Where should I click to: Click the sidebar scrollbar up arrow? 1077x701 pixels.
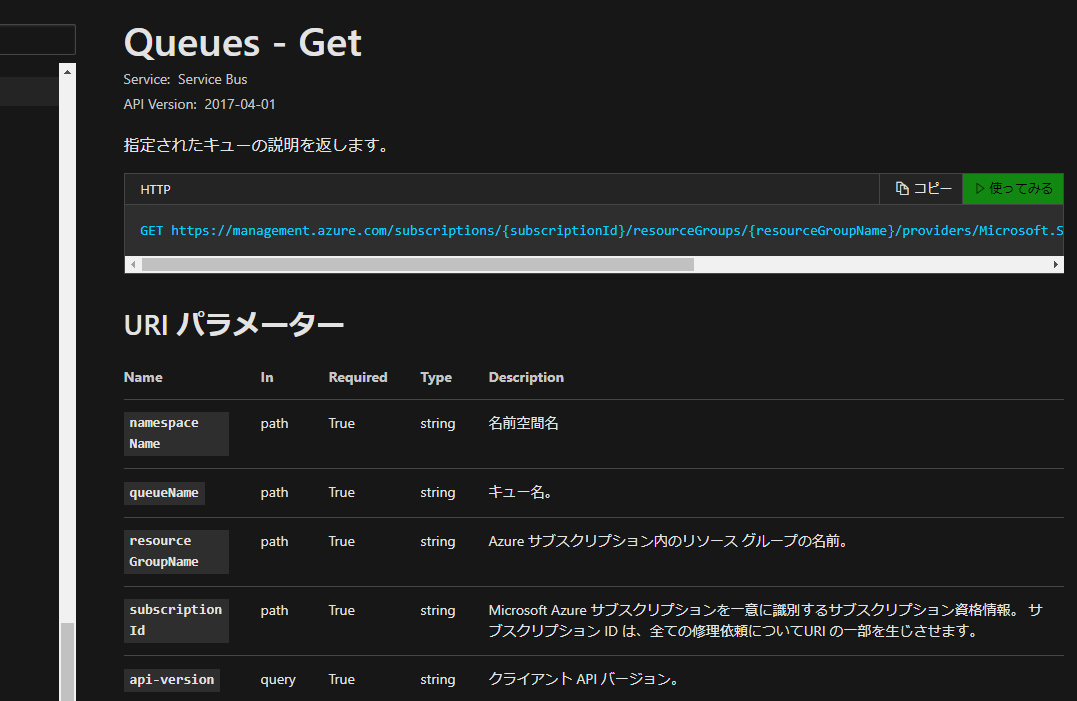pos(67,71)
